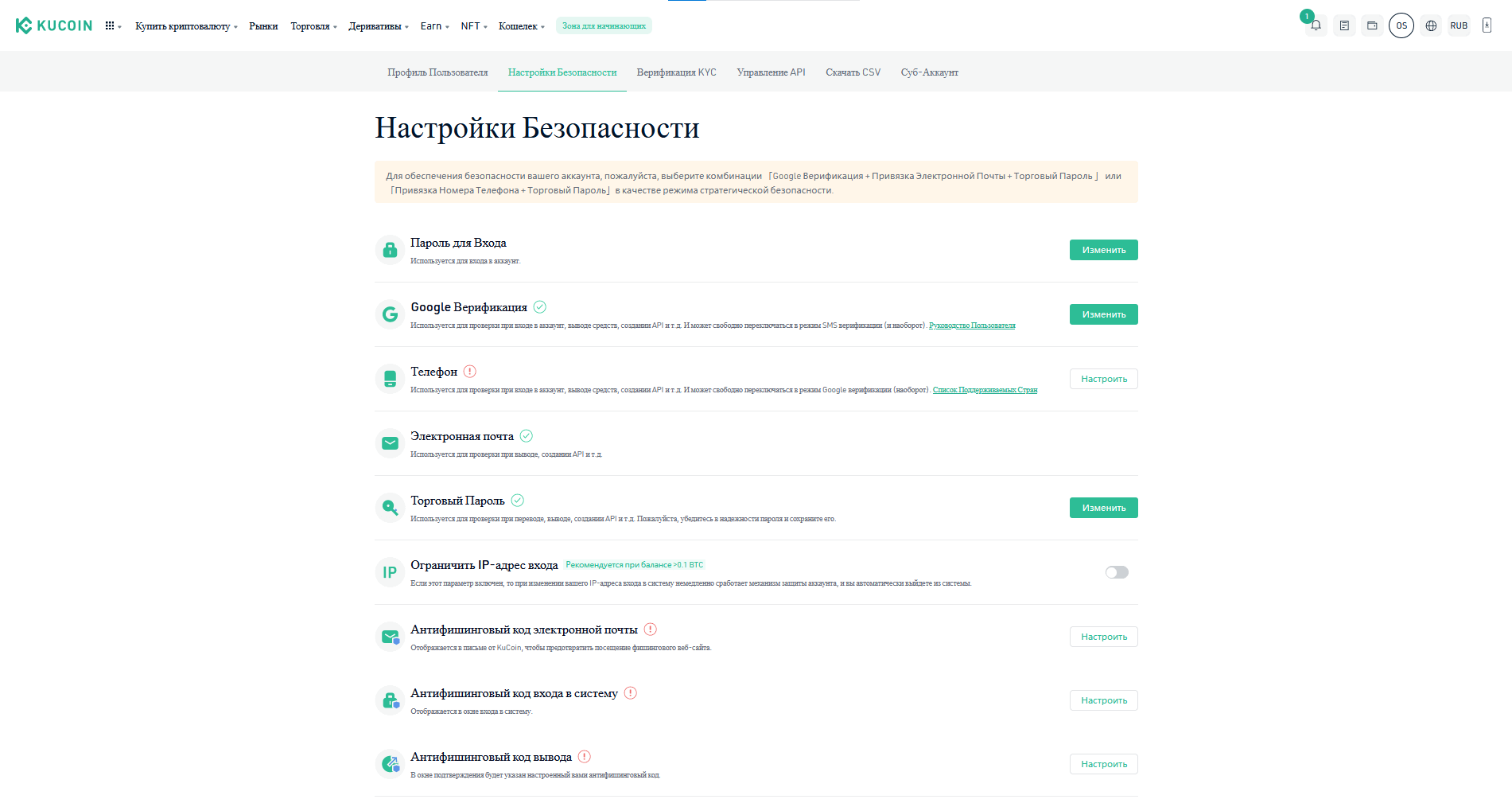Click the notification bell icon
The width and height of the screenshot is (1512, 803).
point(1316,25)
